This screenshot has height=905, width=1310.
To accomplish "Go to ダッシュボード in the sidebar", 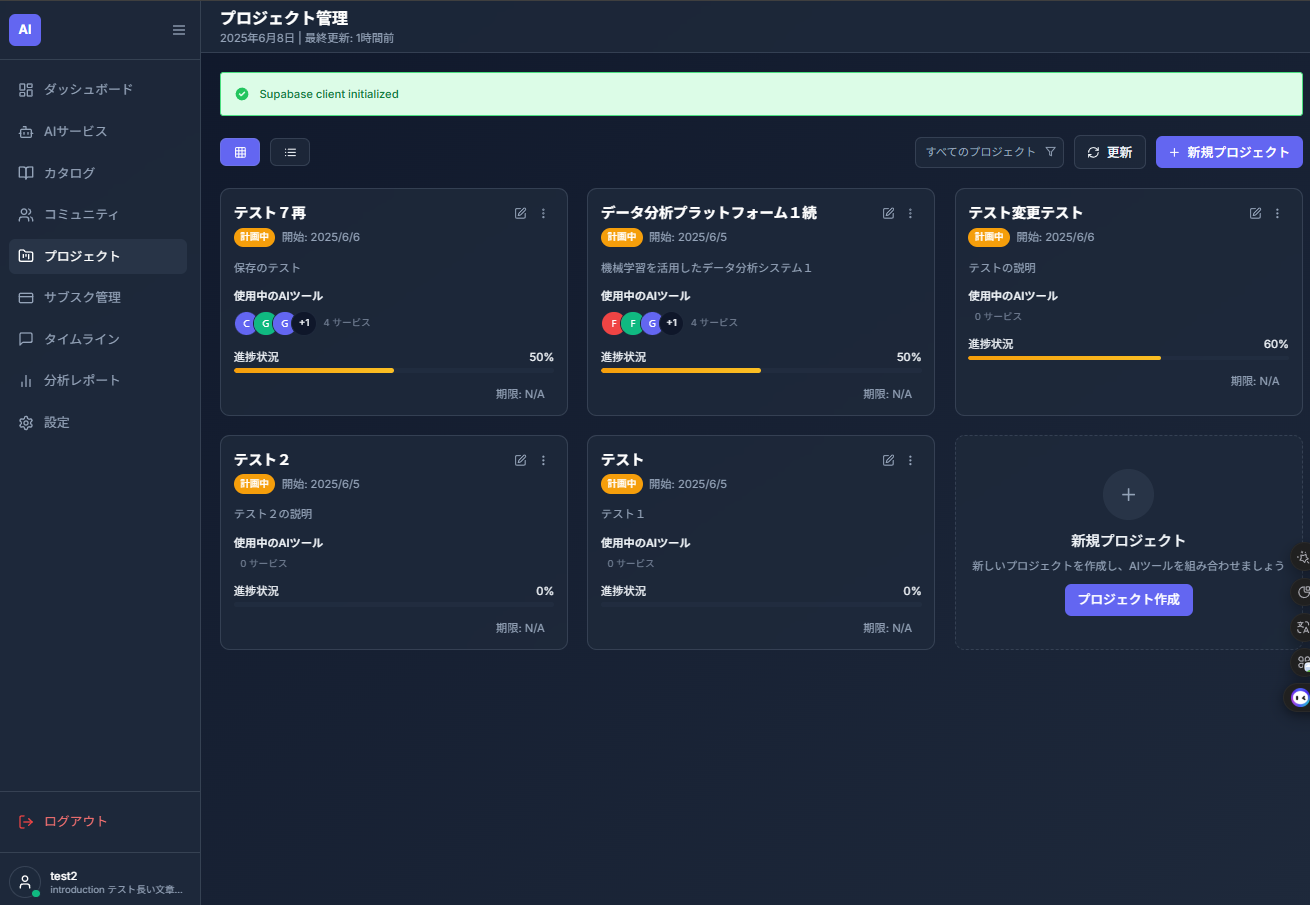I will click(x=88, y=89).
